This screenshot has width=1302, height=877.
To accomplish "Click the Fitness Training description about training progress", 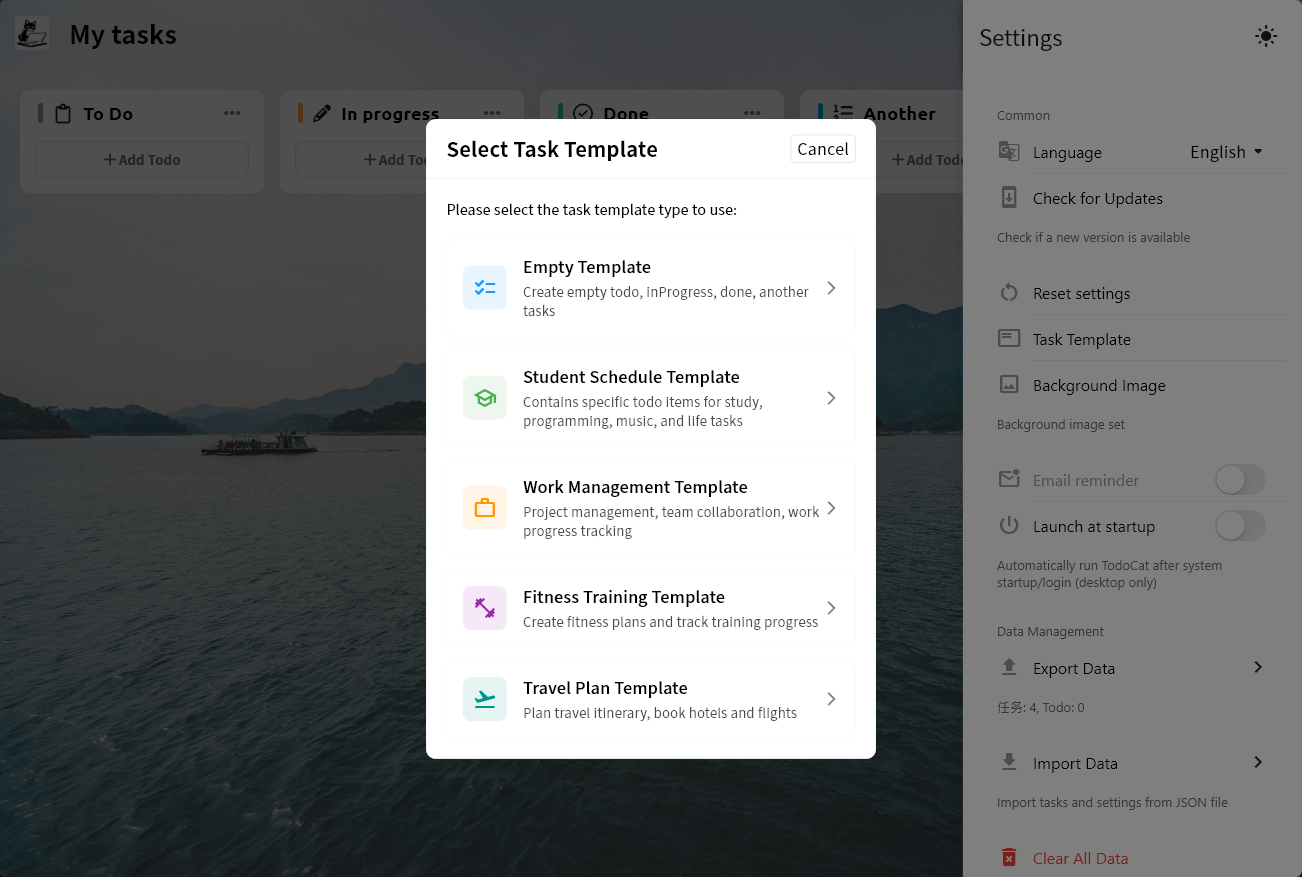I will tap(671, 622).
